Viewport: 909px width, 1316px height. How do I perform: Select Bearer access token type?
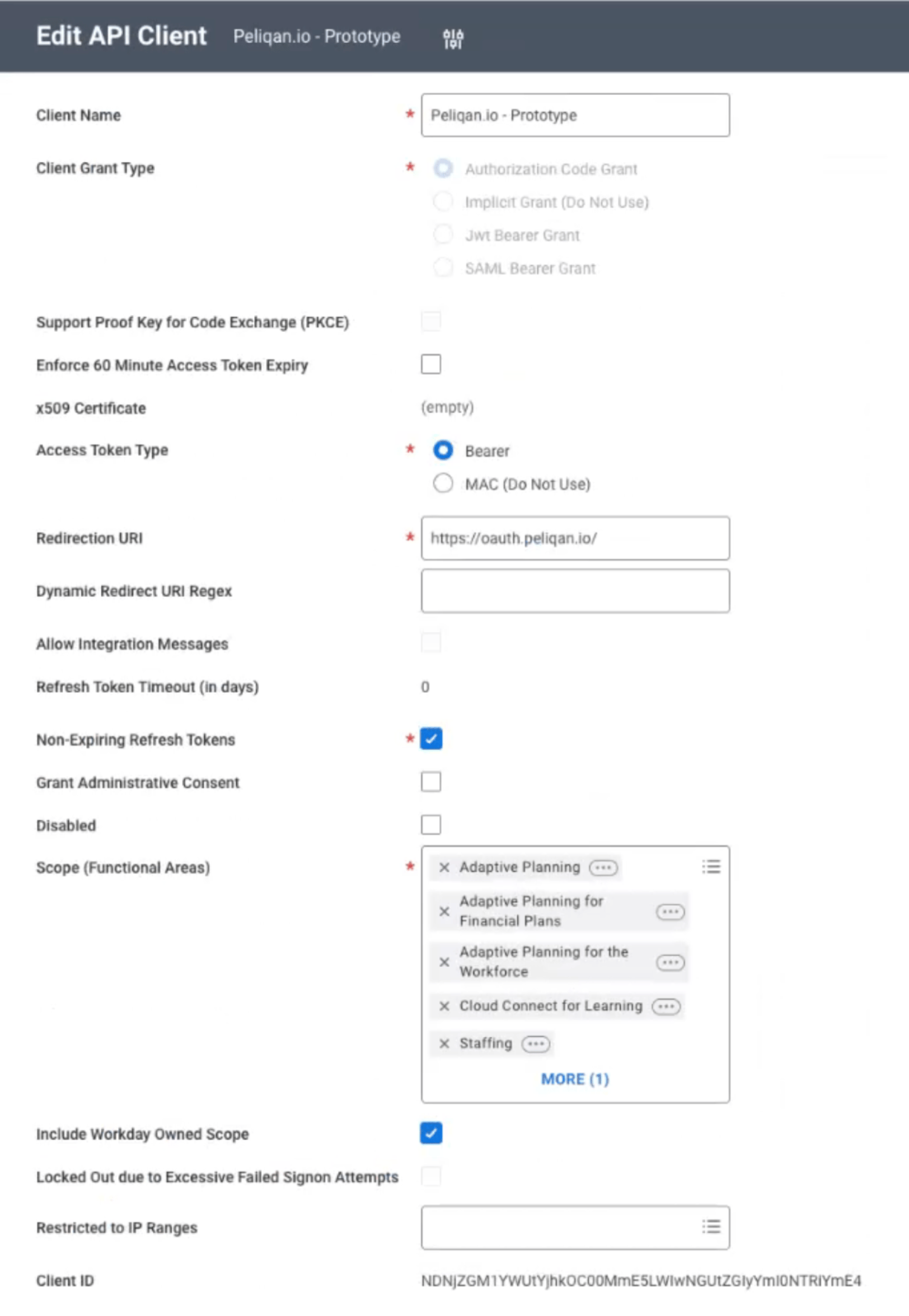(x=443, y=450)
